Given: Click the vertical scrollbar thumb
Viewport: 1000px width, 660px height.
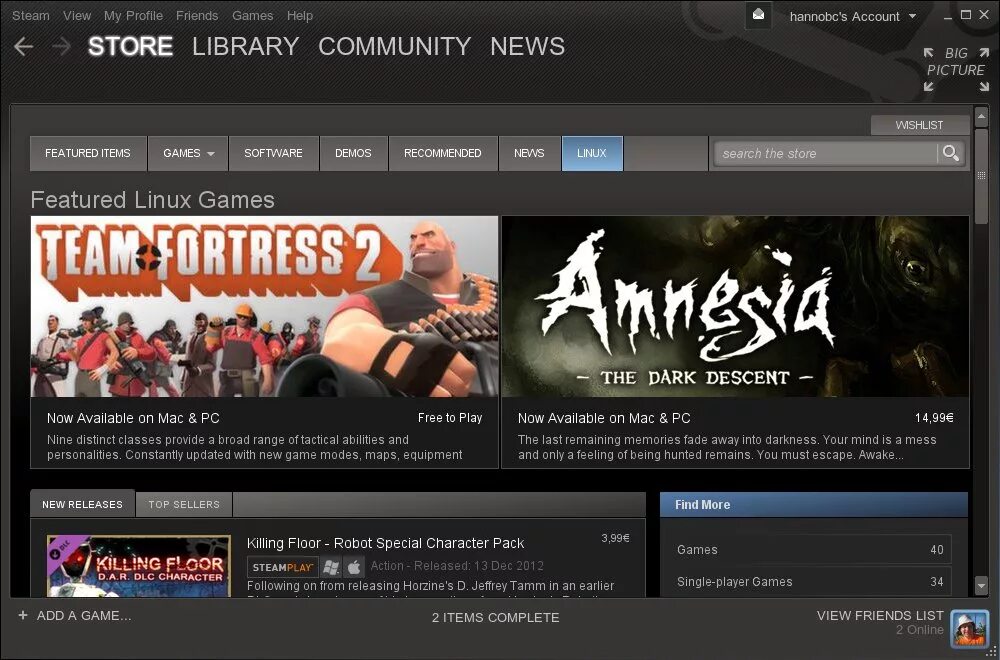Looking at the screenshot, I should [x=981, y=175].
